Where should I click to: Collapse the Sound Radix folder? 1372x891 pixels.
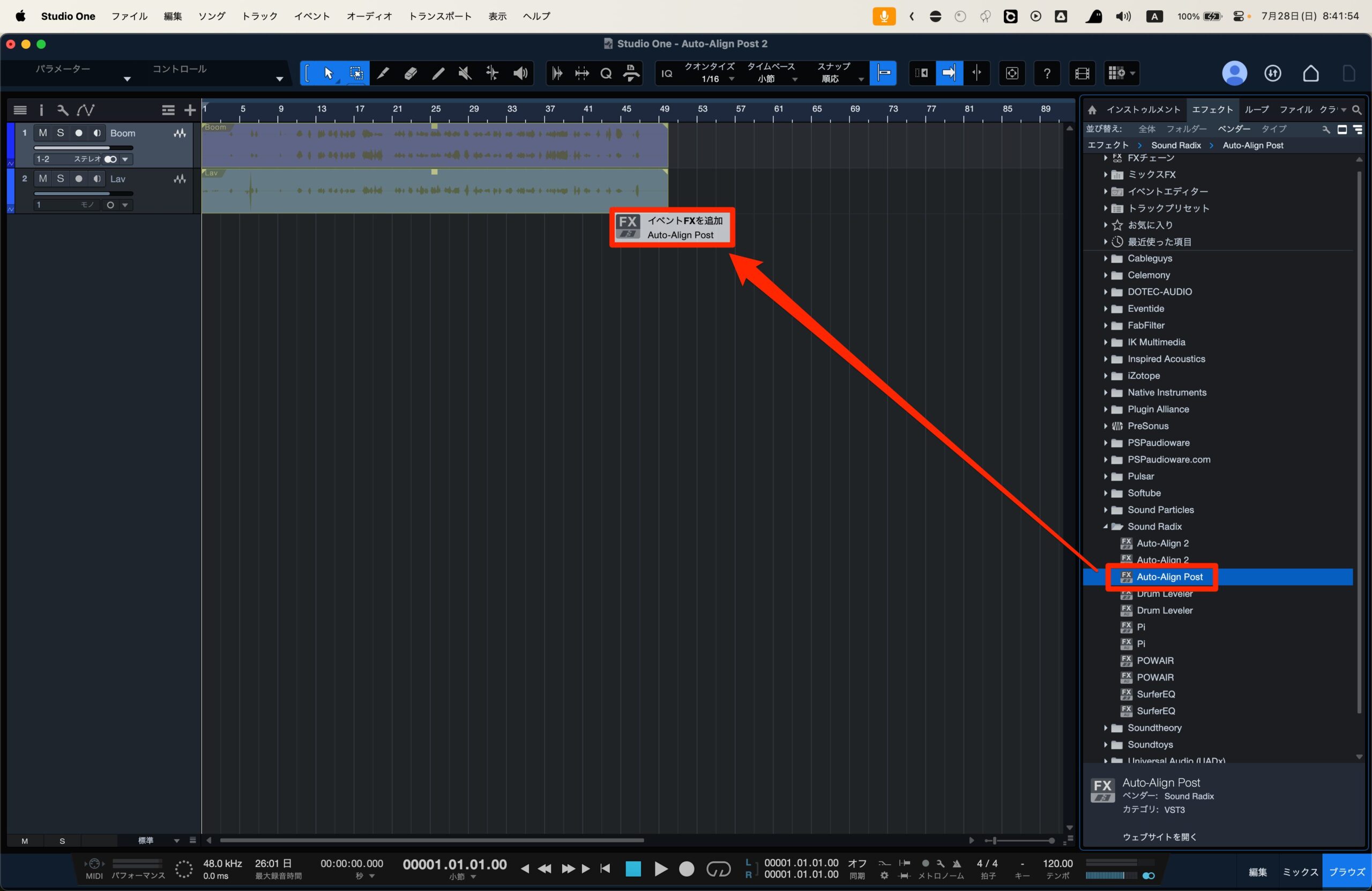(1105, 527)
